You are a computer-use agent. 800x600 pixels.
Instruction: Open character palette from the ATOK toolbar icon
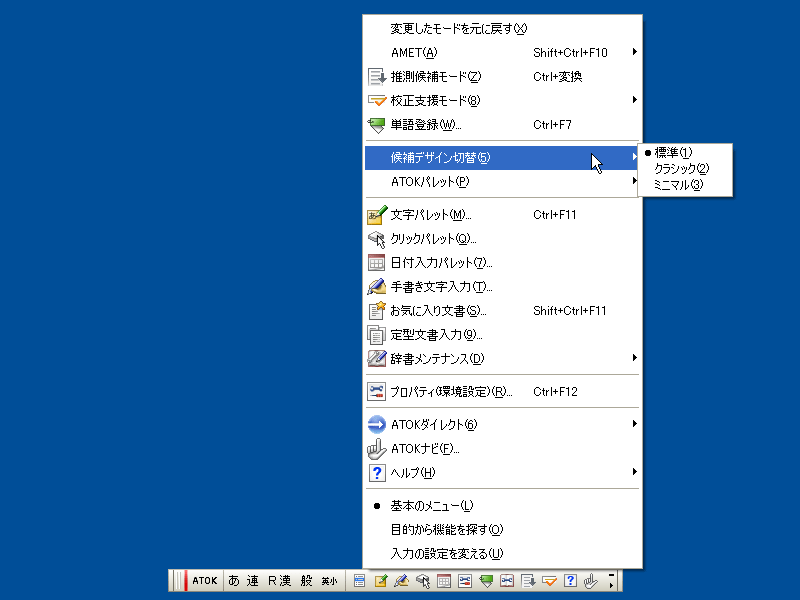click(381, 581)
